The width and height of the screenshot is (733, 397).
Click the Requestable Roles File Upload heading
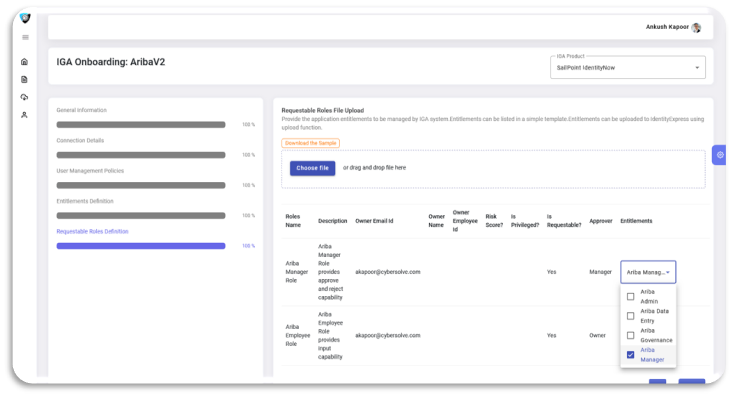click(x=323, y=111)
